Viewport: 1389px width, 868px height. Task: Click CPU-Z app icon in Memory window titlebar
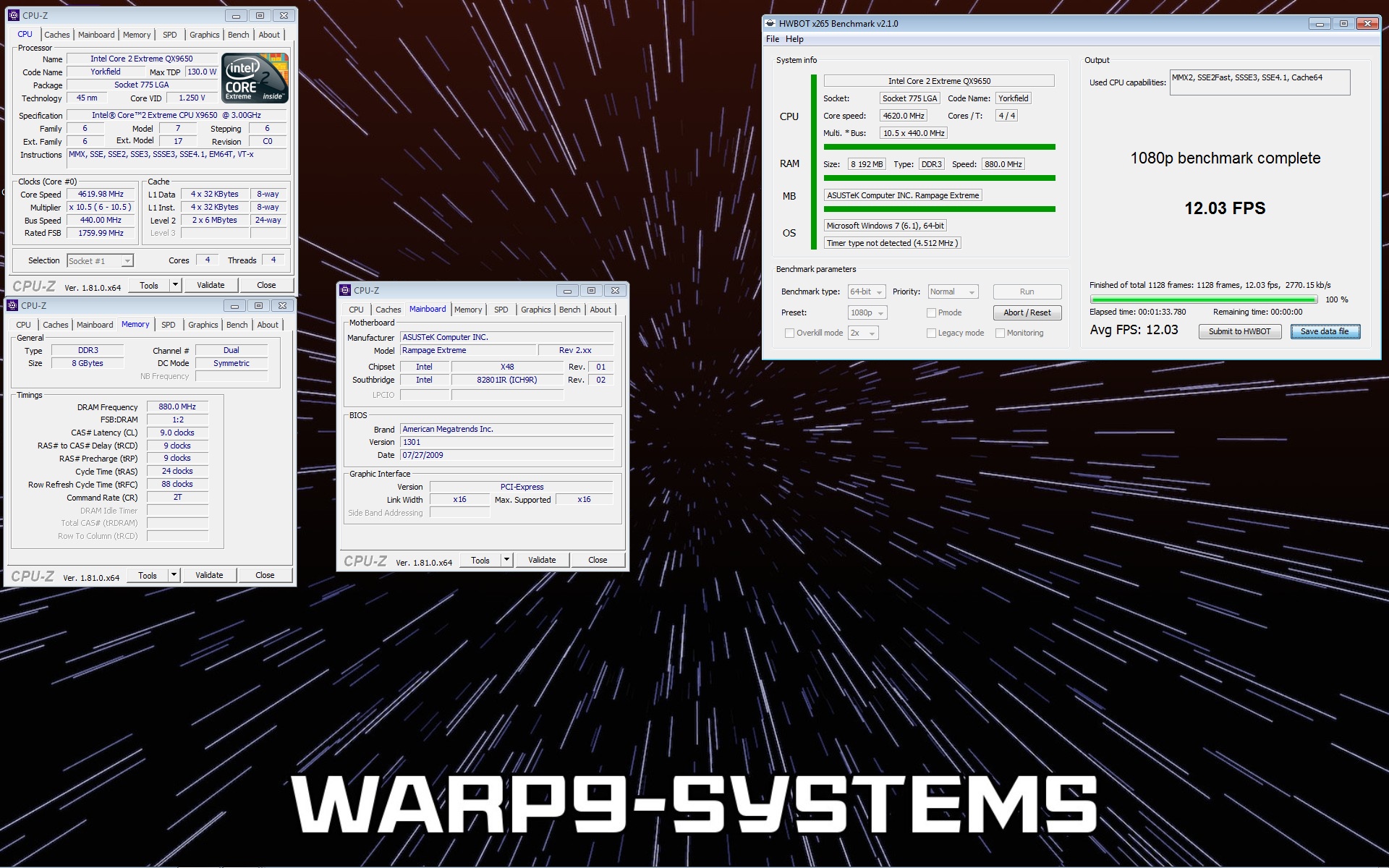pyautogui.click(x=12, y=305)
